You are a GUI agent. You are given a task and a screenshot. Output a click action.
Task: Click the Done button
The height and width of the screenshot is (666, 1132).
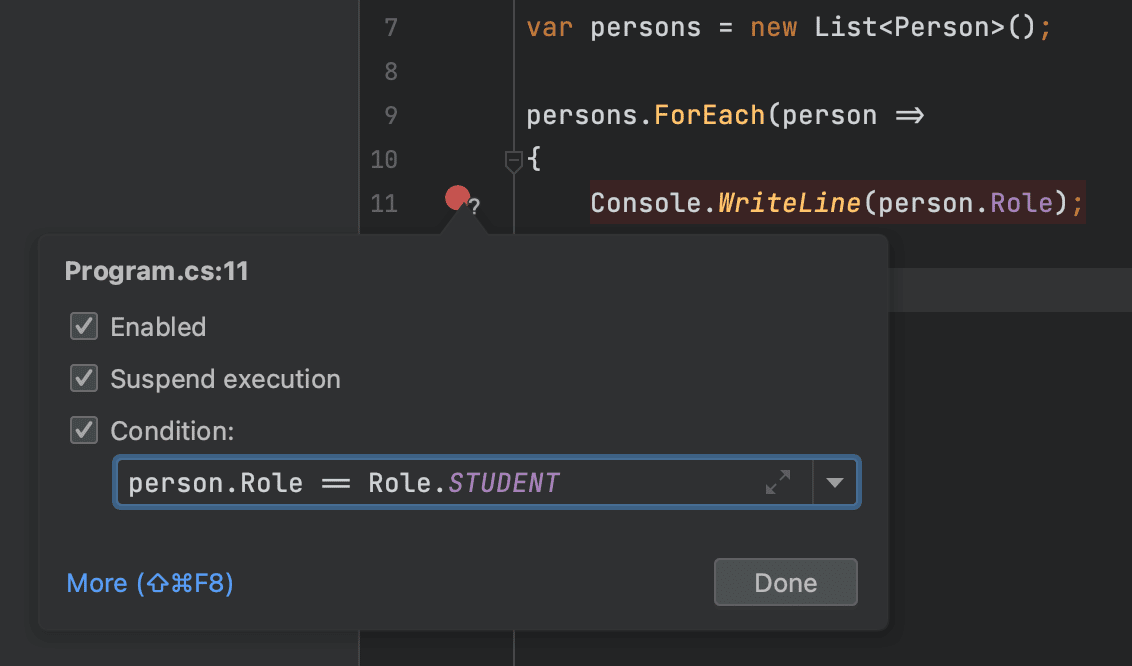tap(786, 582)
